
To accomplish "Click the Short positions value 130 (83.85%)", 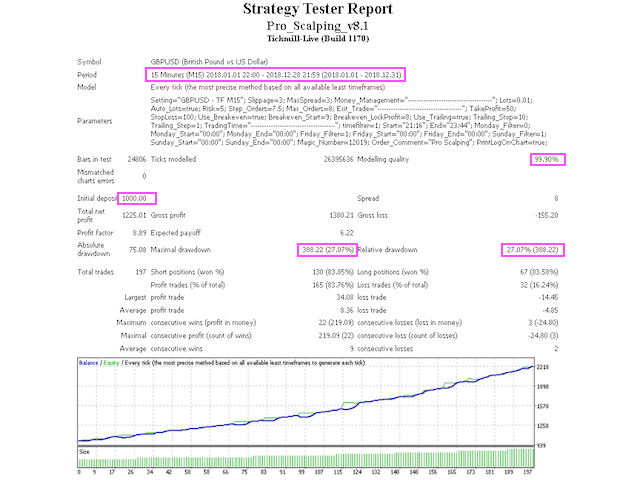I will click(333, 272).
